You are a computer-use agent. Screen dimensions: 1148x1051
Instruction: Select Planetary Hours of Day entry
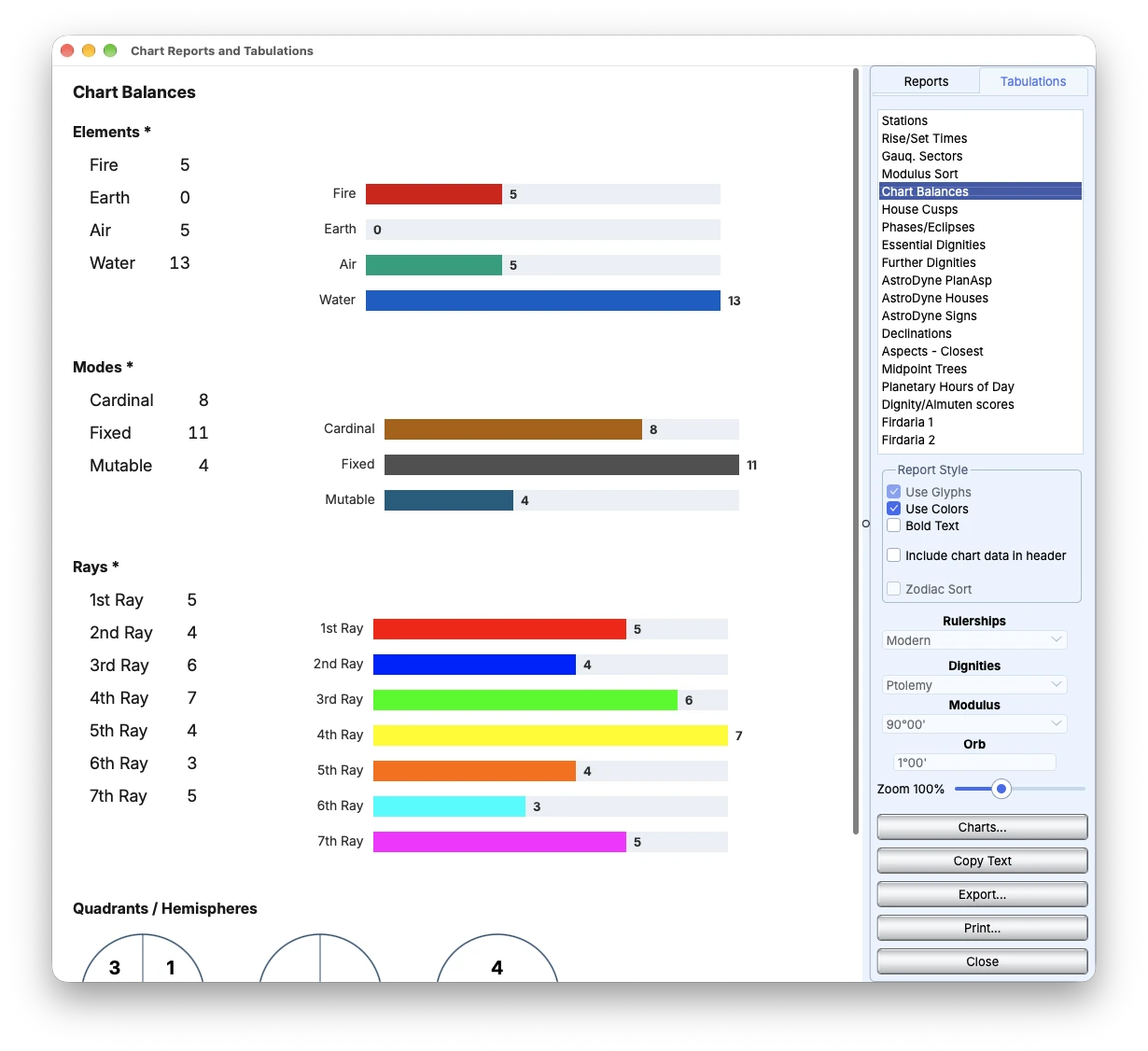981,386
